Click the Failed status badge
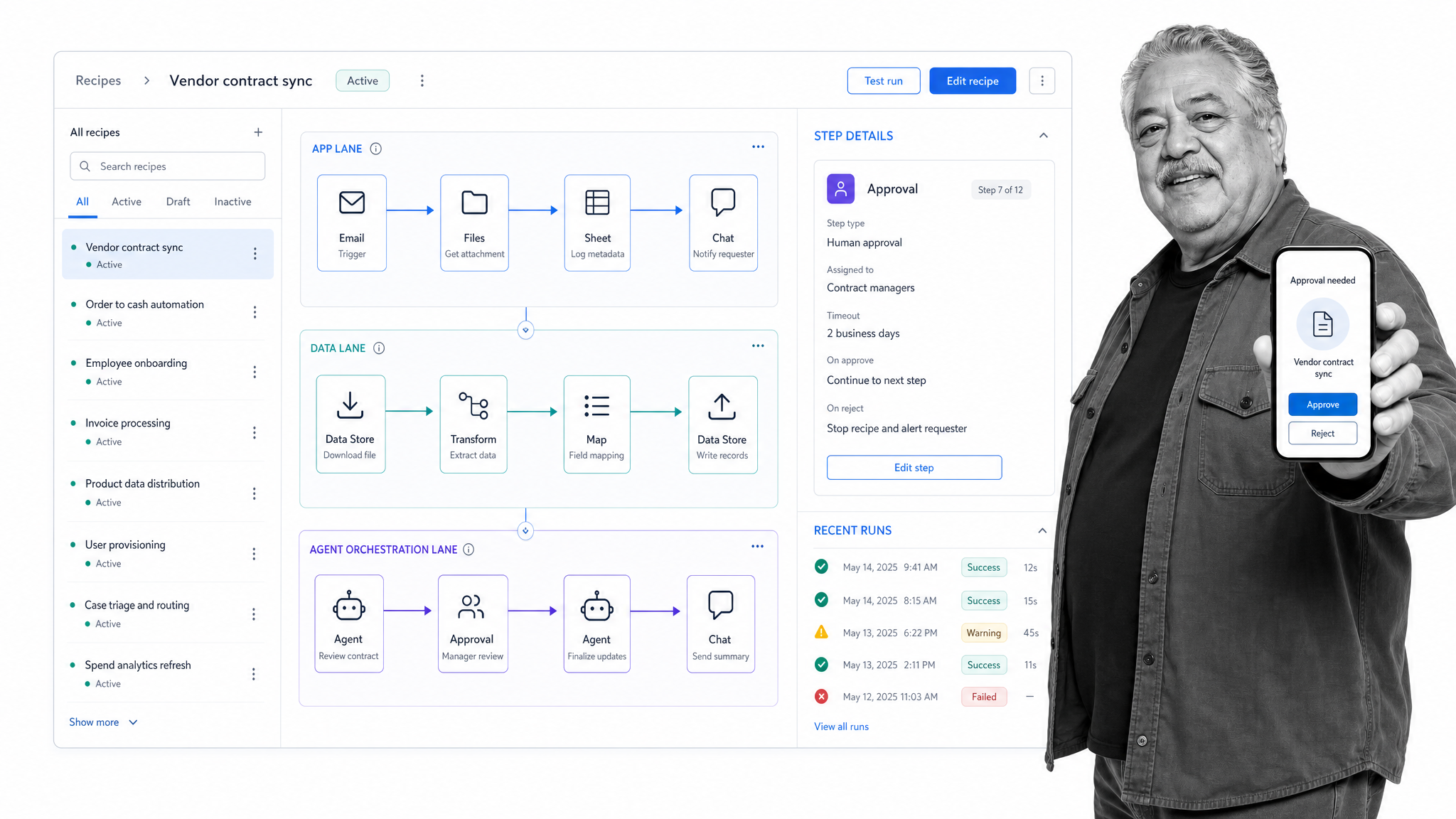This screenshot has height=819, width=1456. [x=984, y=697]
